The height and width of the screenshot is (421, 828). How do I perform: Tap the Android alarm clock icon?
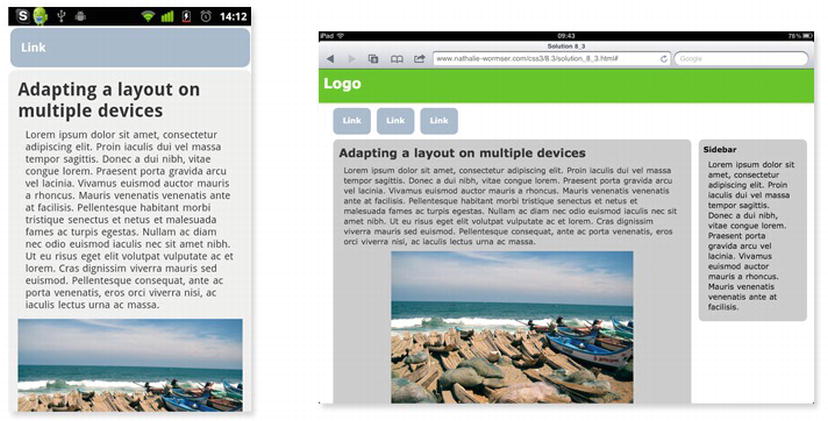tap(206, 16)
